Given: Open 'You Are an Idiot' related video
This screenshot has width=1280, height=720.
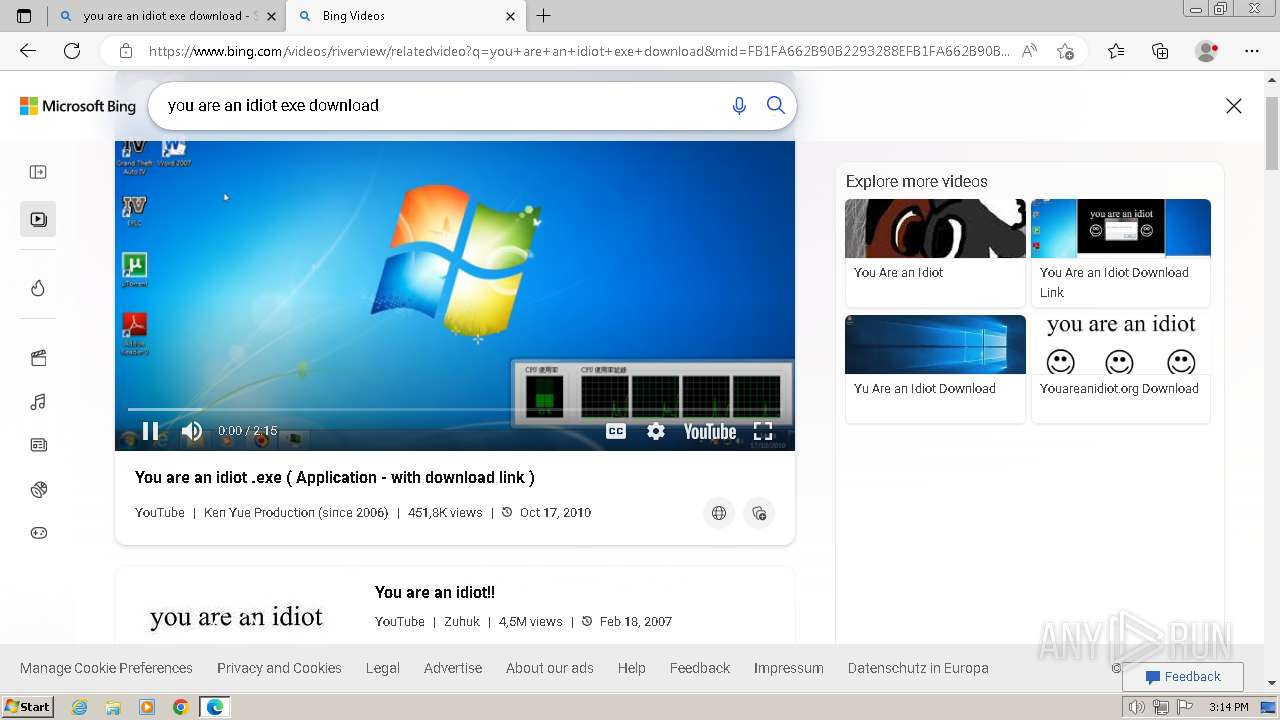Looking at the screenshot, I should pos(935,252).
